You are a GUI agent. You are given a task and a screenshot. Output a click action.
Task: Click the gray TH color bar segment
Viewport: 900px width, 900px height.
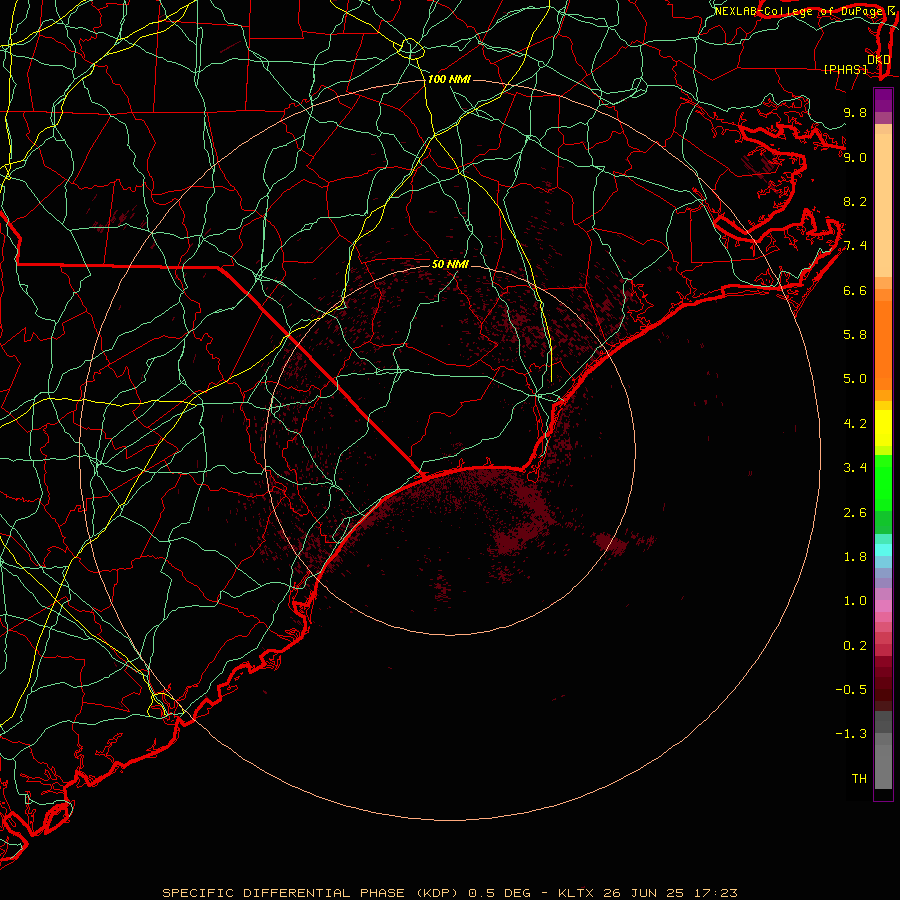coord(883,766)
